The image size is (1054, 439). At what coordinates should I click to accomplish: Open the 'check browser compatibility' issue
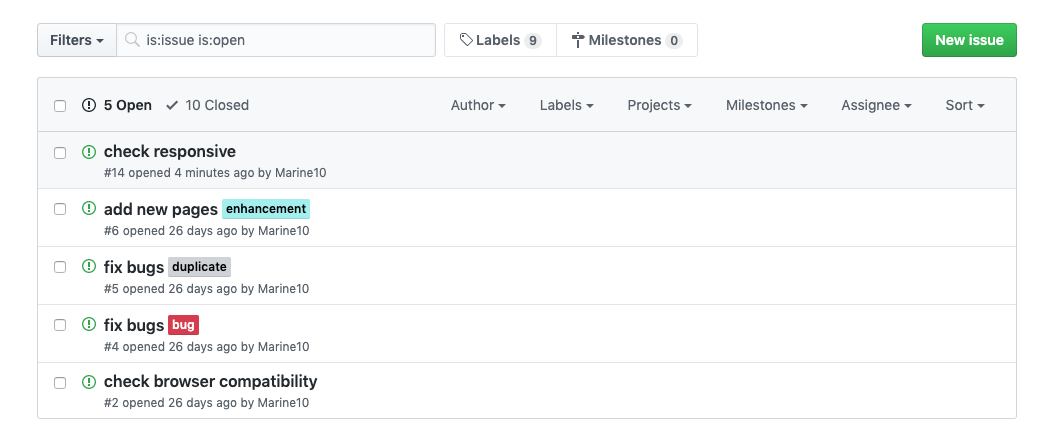[x=210, y=381]
